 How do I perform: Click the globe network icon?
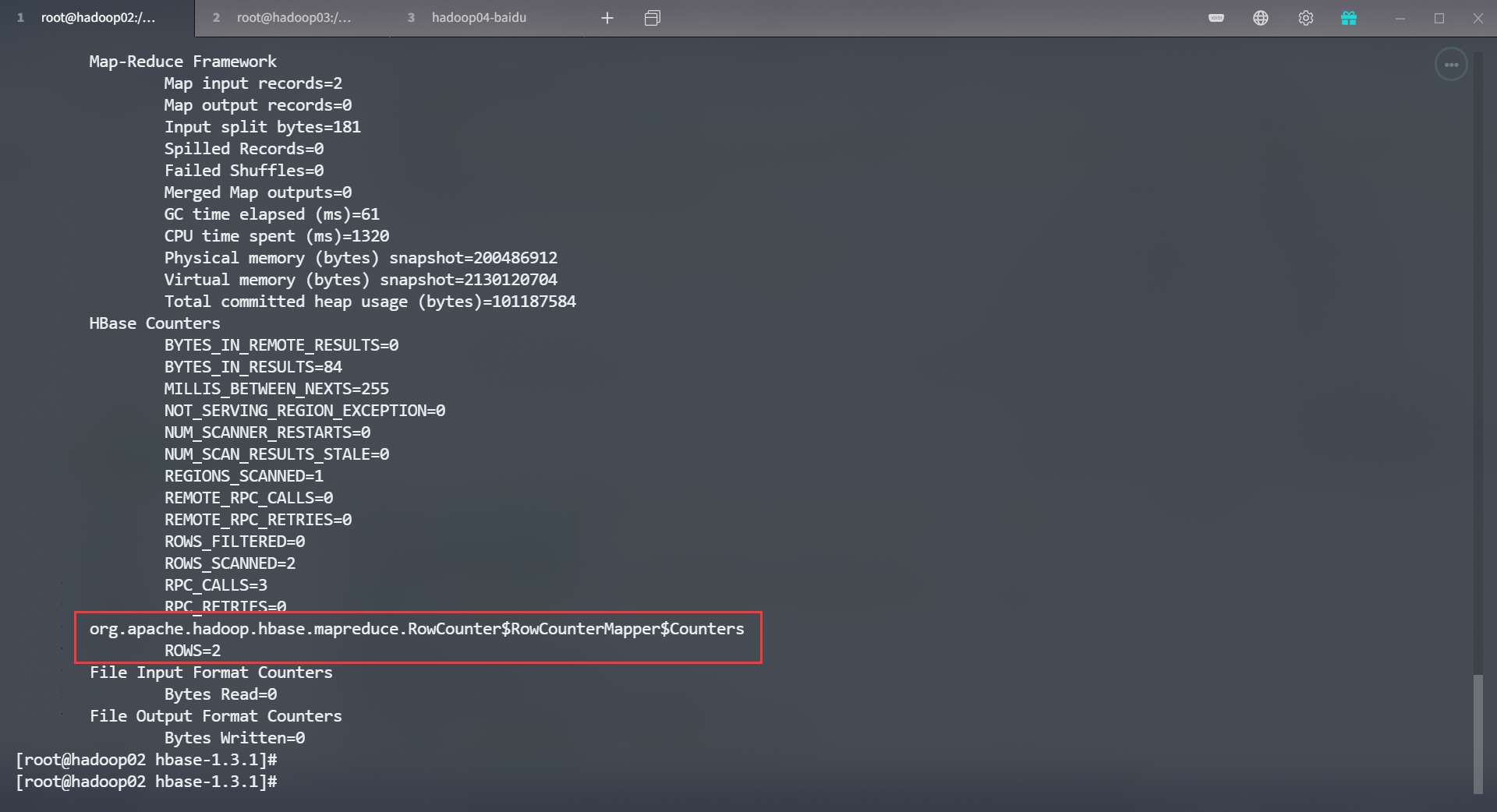1261,18
